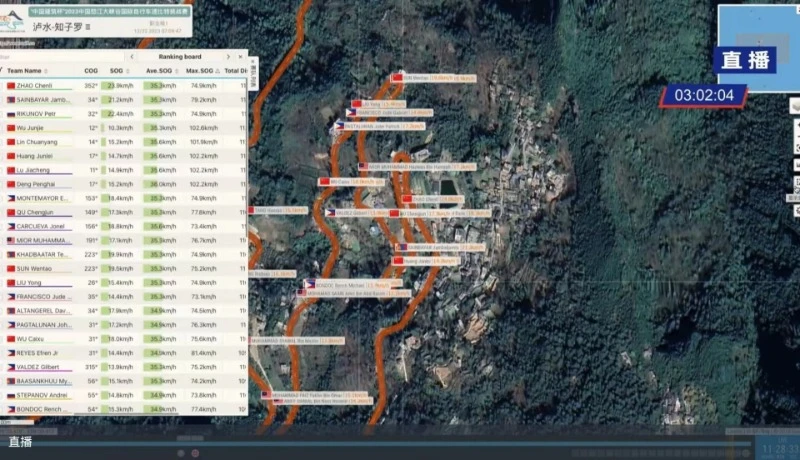The height and width of the screenshot is (460, 800).
Task: Click the COG column header
Action: pos(91,71)
